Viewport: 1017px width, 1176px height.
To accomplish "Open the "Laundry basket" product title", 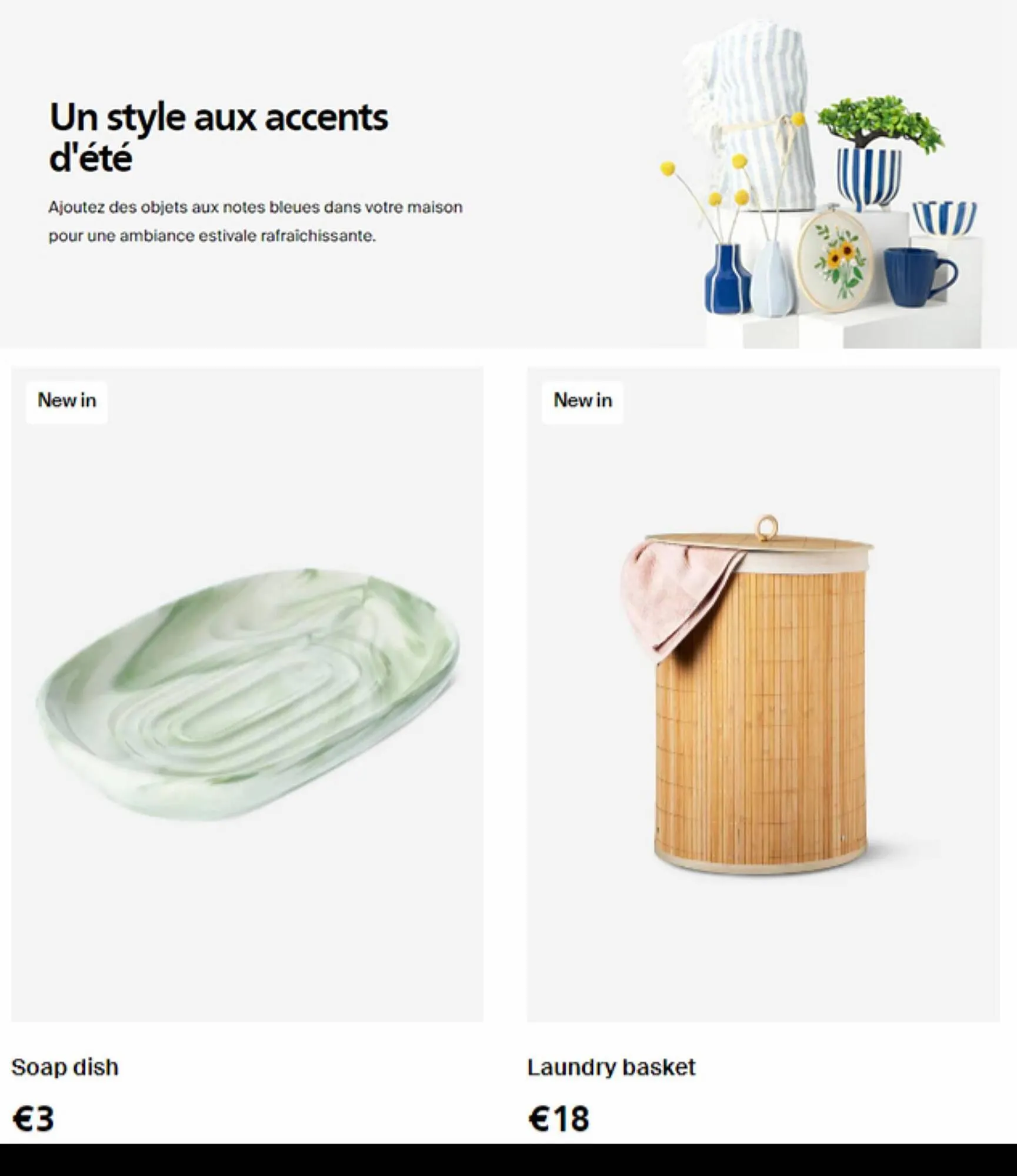I will [611, 1067].
